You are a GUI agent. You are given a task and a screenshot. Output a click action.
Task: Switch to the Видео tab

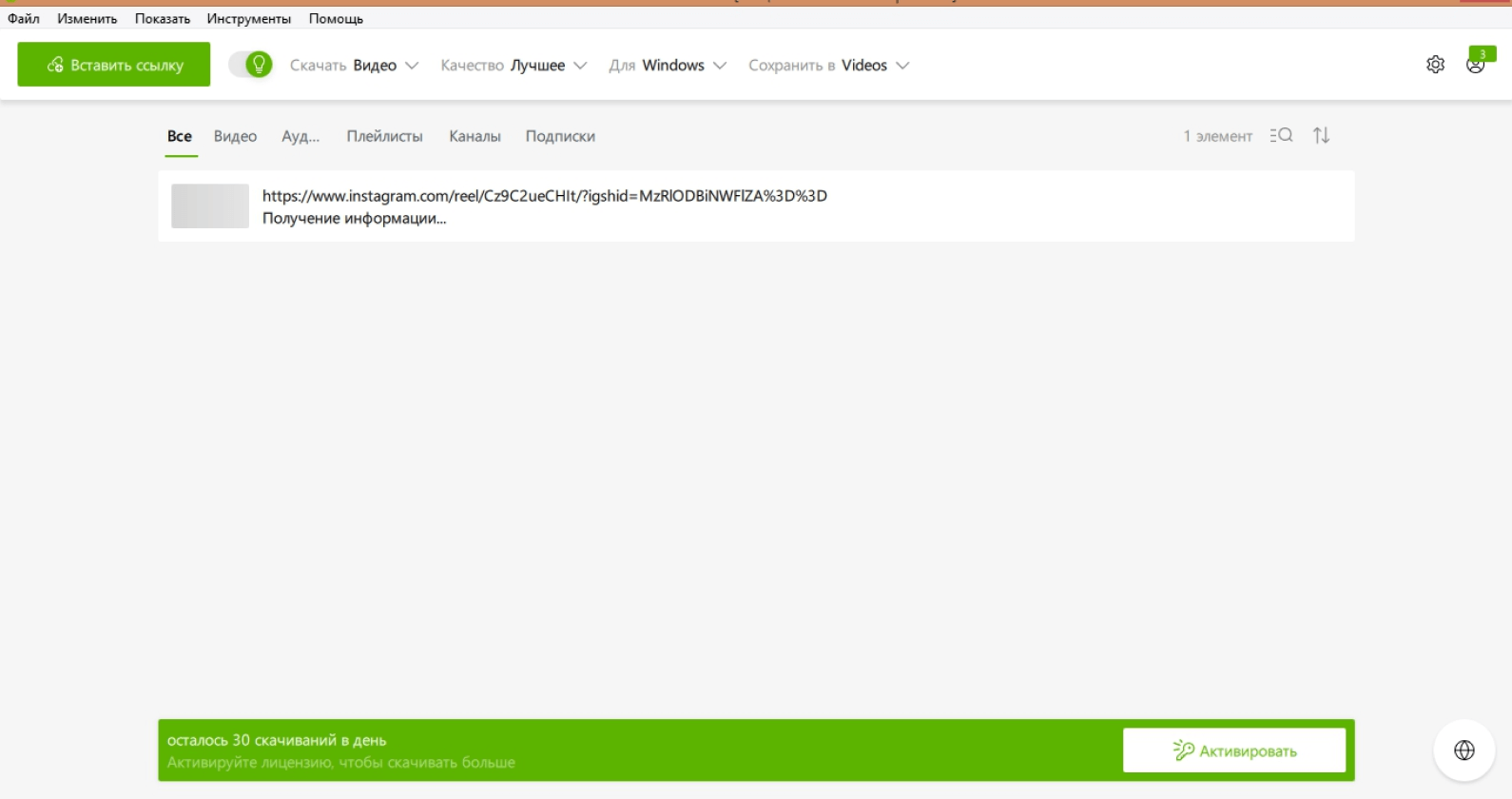coord(235,137)
